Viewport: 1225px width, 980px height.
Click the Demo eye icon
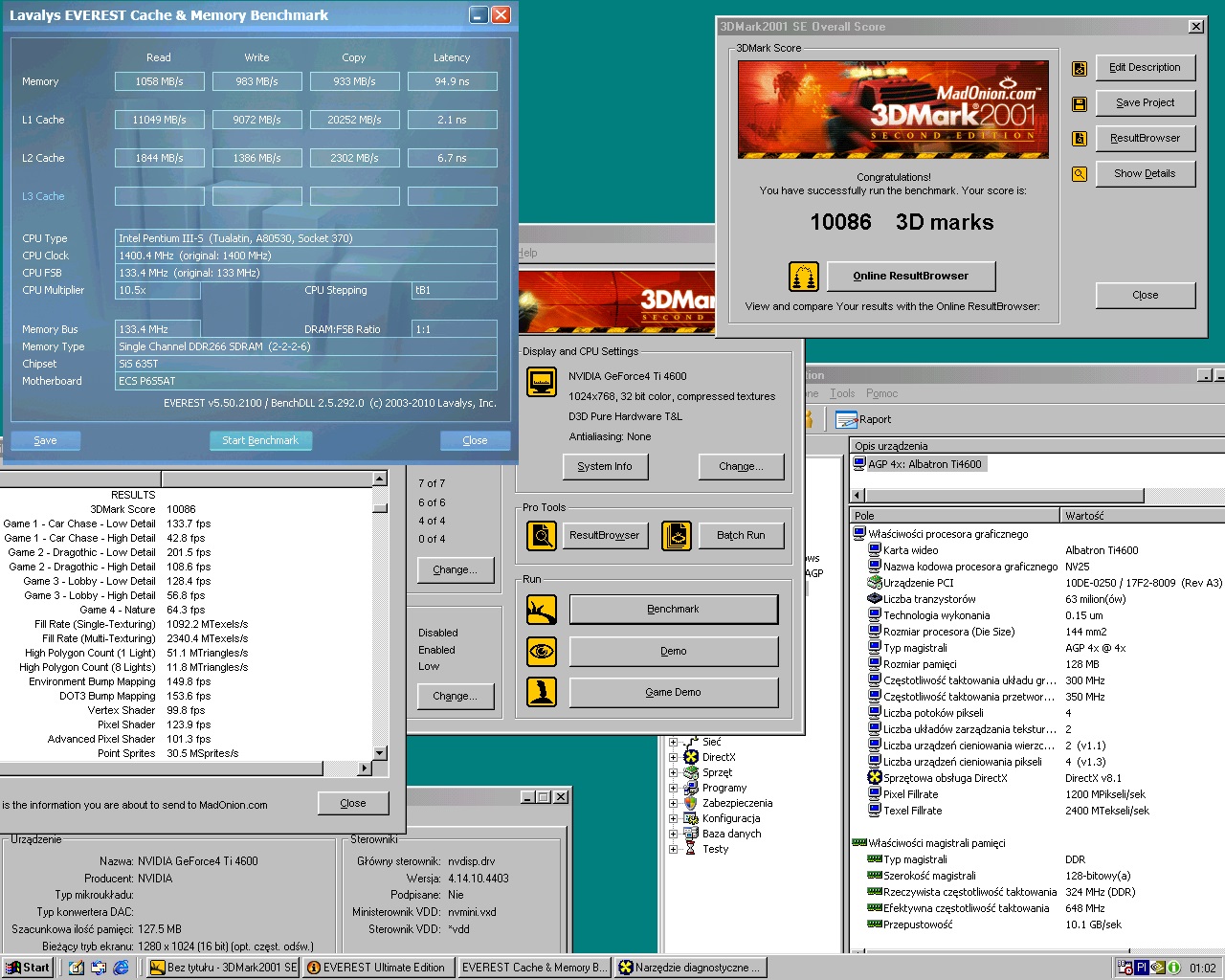pyautogui.click(x=542, y=652)
